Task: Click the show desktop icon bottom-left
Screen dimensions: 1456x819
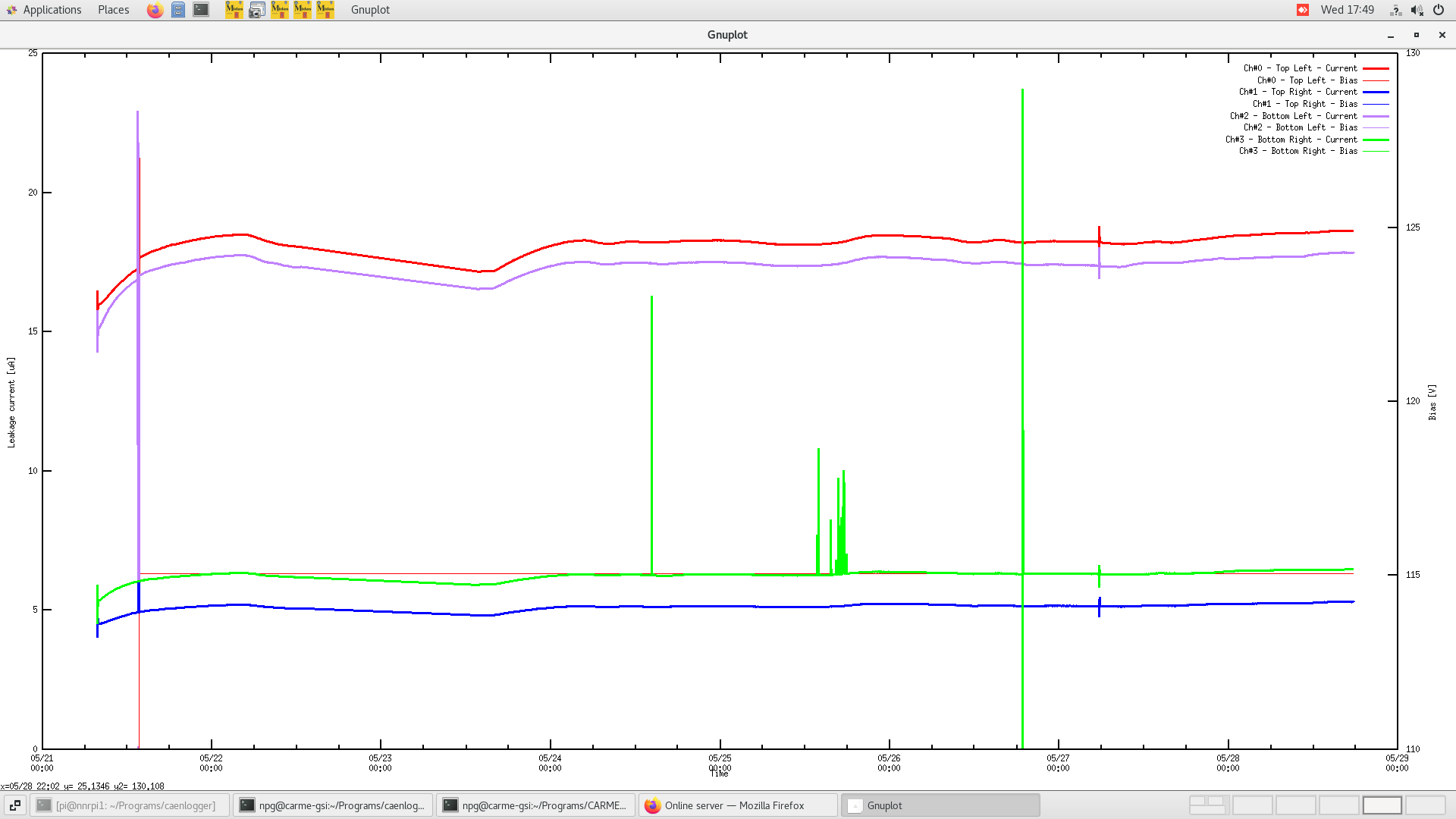Action: 14,805
